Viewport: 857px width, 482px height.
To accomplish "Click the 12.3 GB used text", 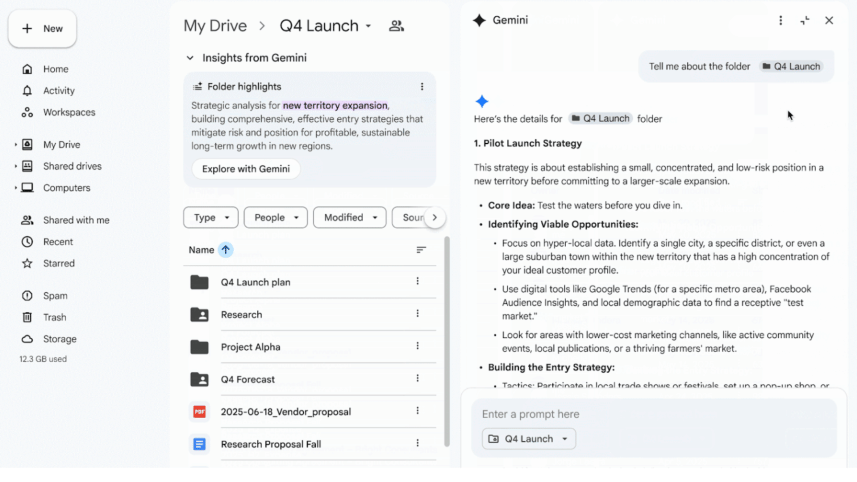I will [43, 359].
